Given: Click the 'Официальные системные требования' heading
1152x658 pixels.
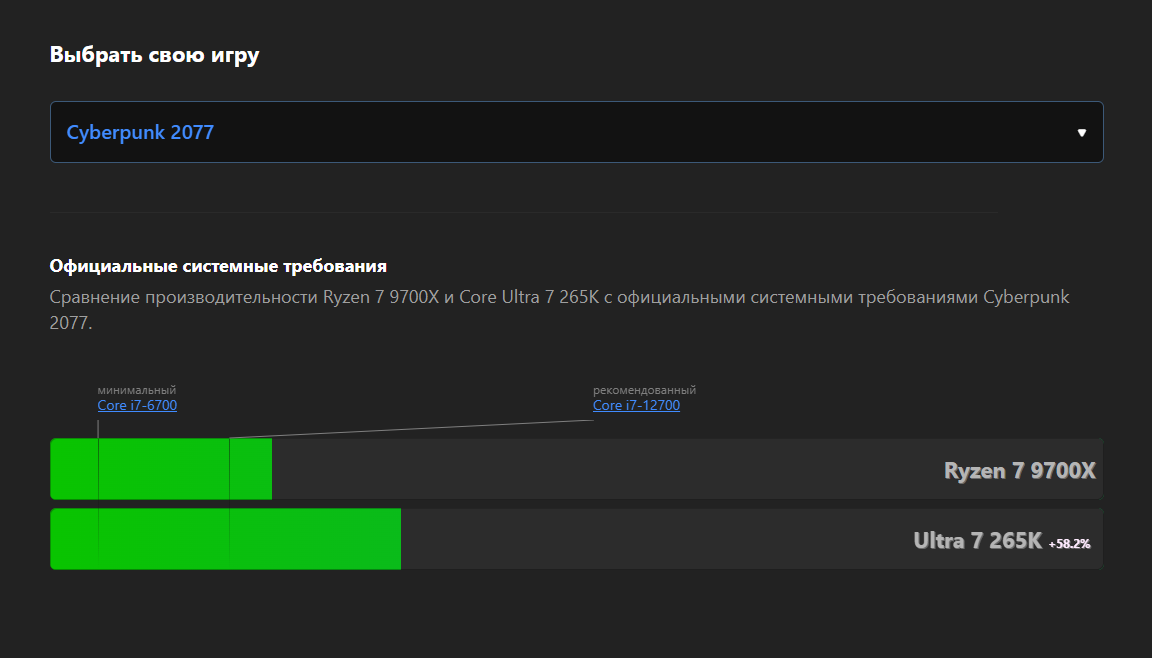Looking at the screenshot, I should pyautogui.click(x=218, y=266).
